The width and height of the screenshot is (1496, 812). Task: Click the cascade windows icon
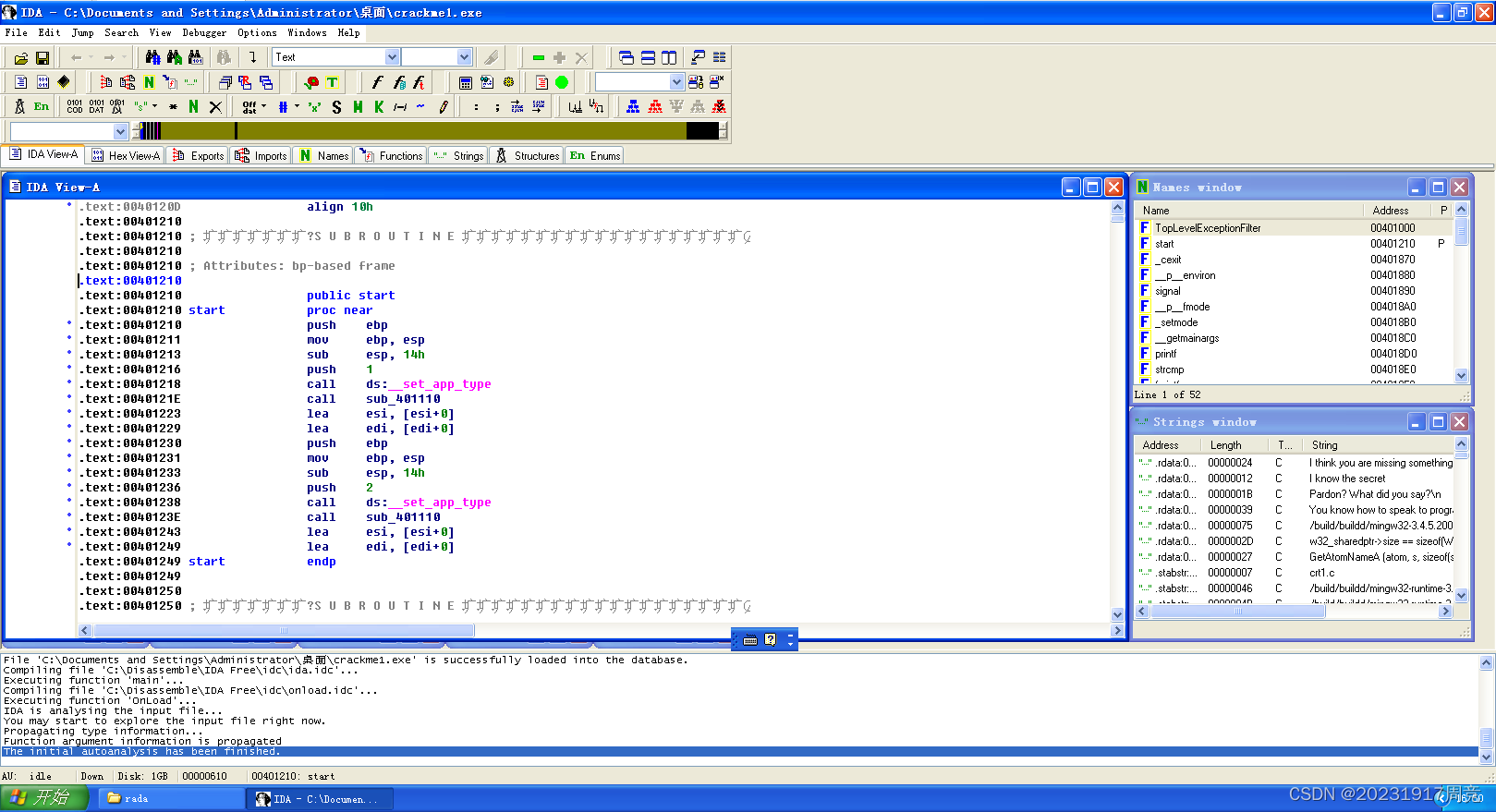(x=626, y=57)
